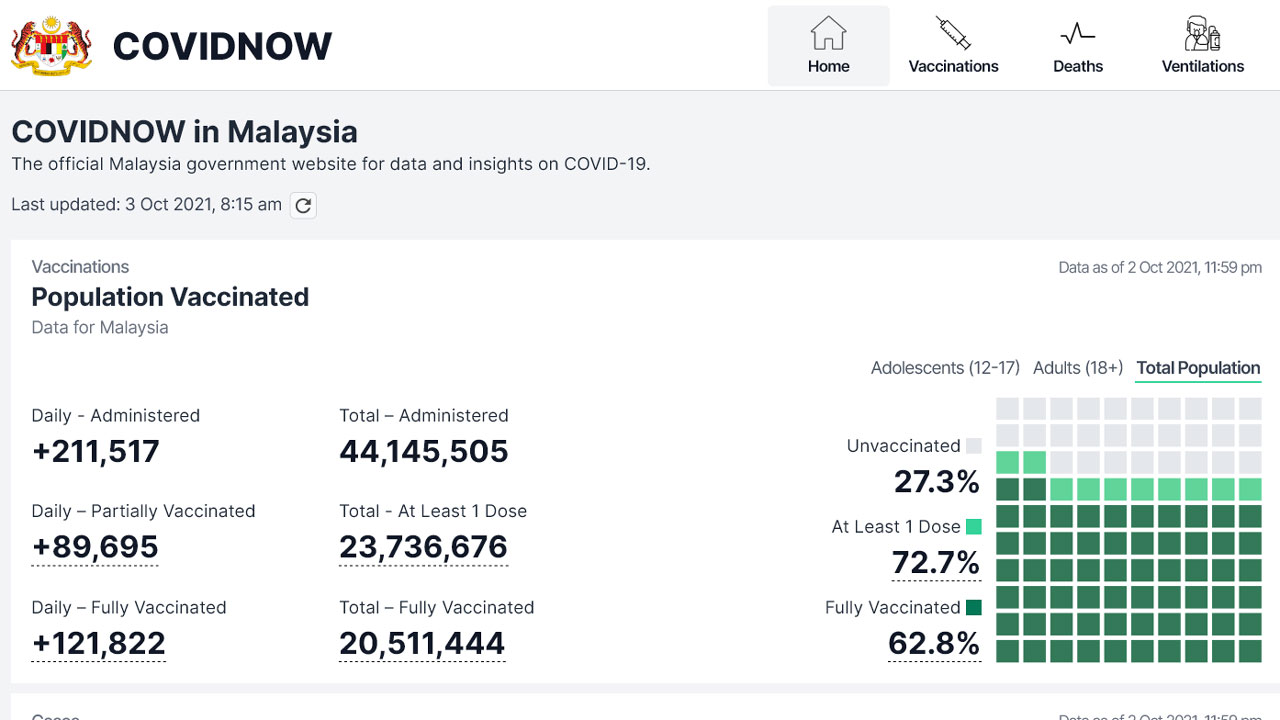Click the Unvaccinated grey legend swatch

point(974,446)
